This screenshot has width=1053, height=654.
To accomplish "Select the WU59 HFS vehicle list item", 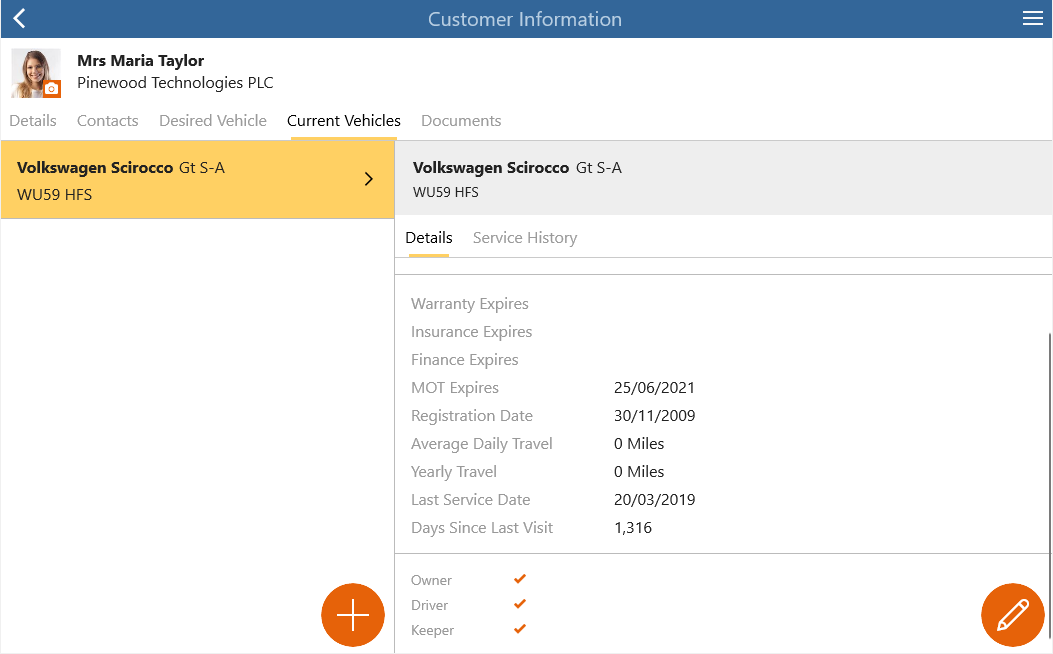I will click(x=197, y=180).
